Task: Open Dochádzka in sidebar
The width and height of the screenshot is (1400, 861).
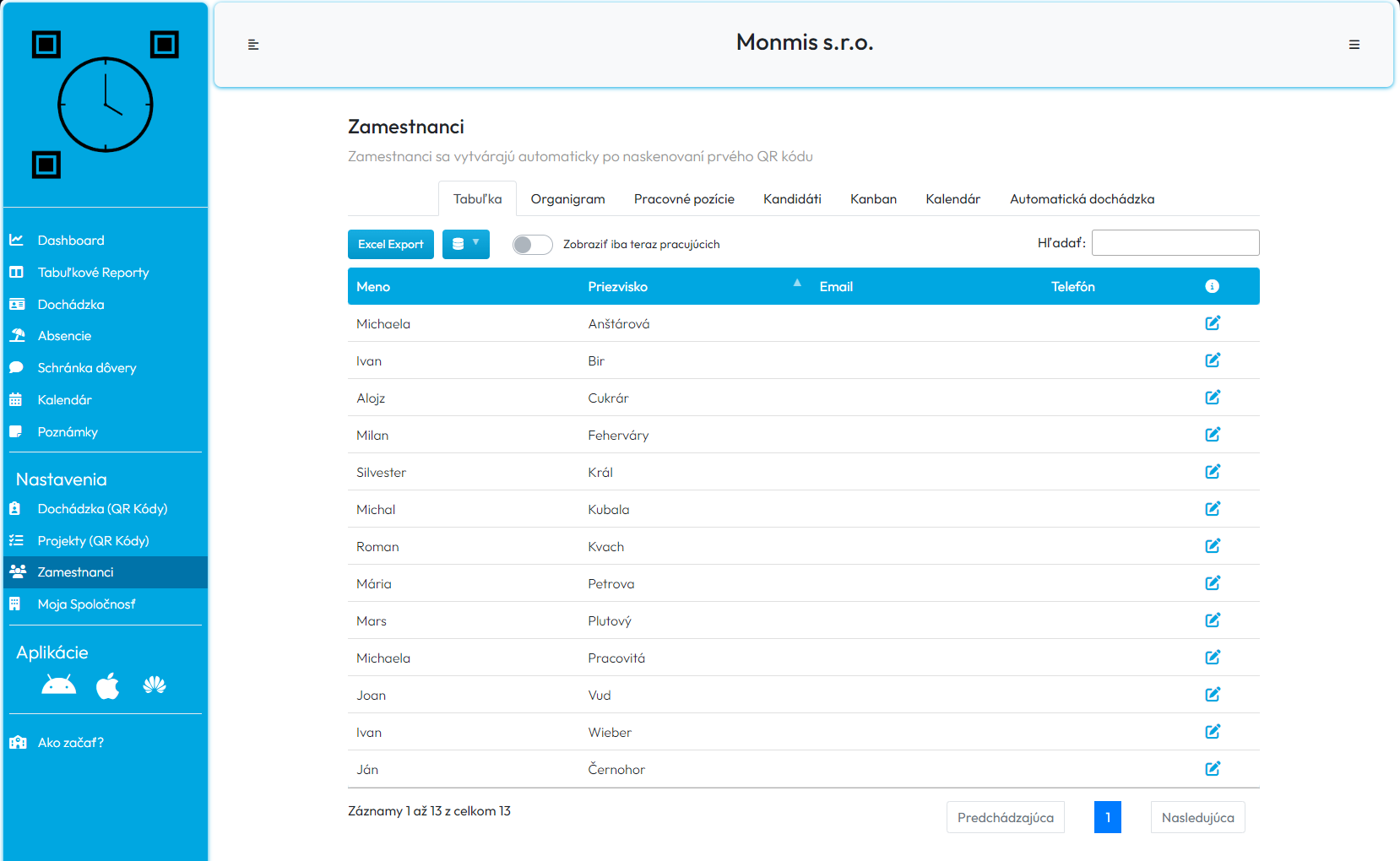Action: point(106,305)
